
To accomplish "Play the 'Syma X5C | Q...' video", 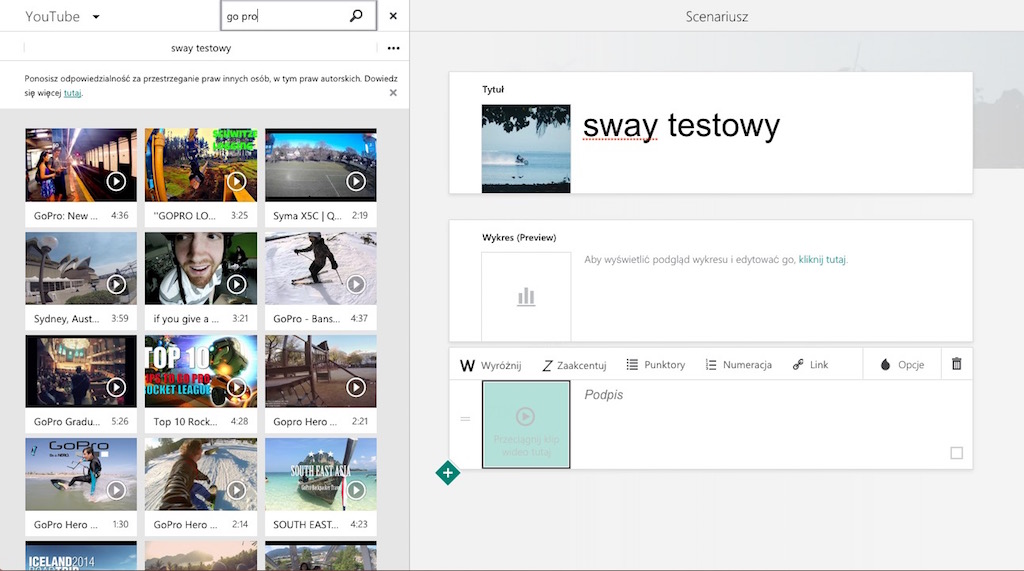I will coord(356,181).
